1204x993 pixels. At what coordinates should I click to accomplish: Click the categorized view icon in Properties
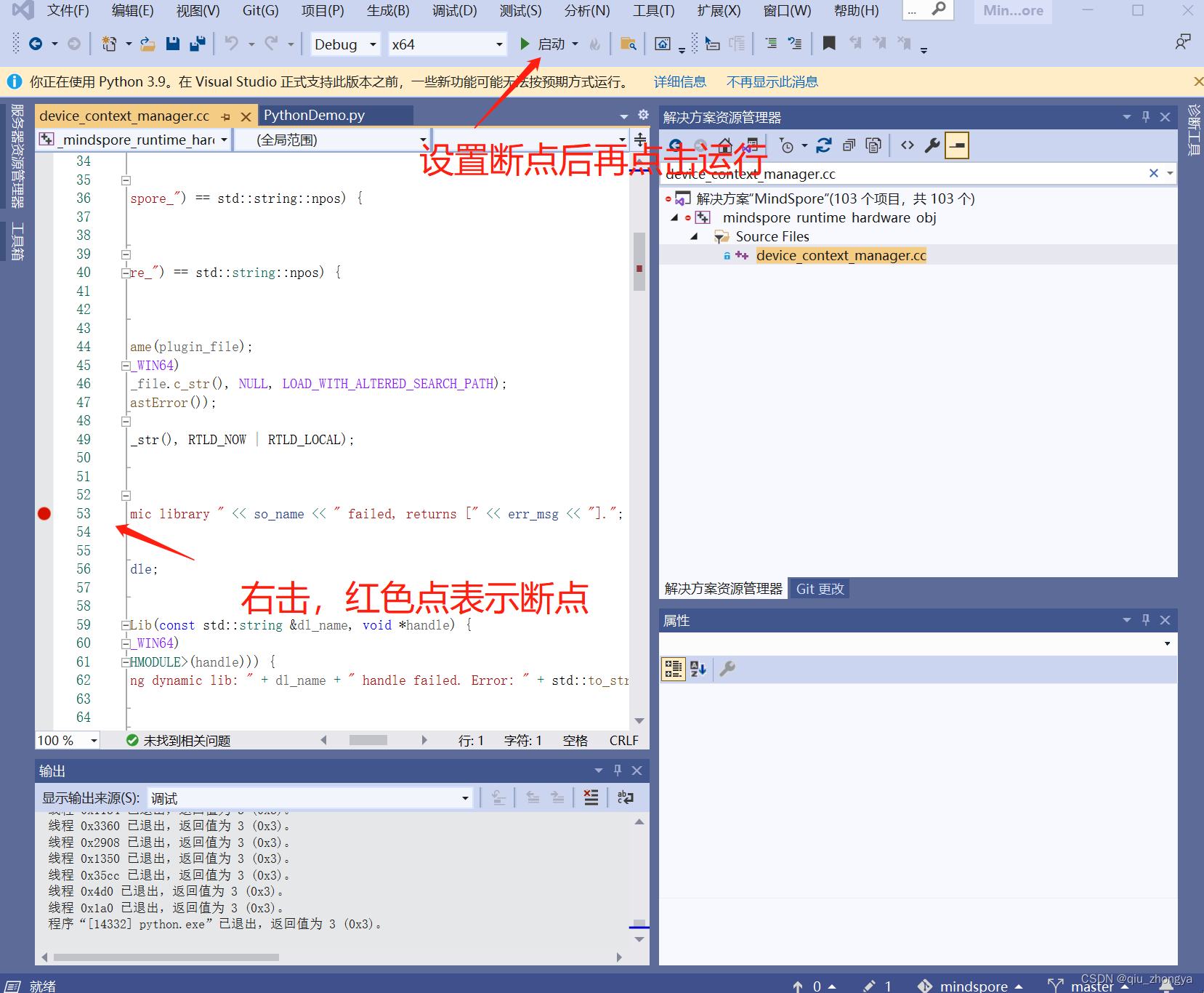coord(673,669)
